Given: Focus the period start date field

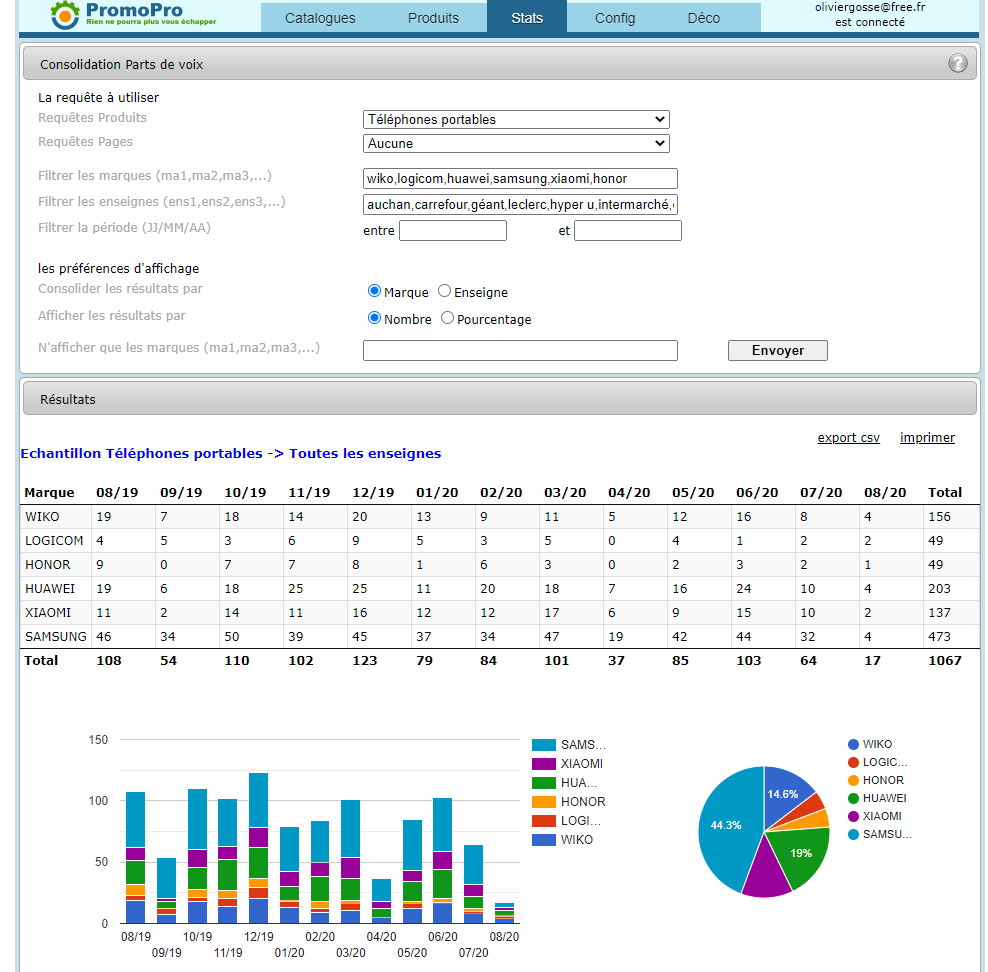Looking at the screenshot, I should (x=453, y=231).
